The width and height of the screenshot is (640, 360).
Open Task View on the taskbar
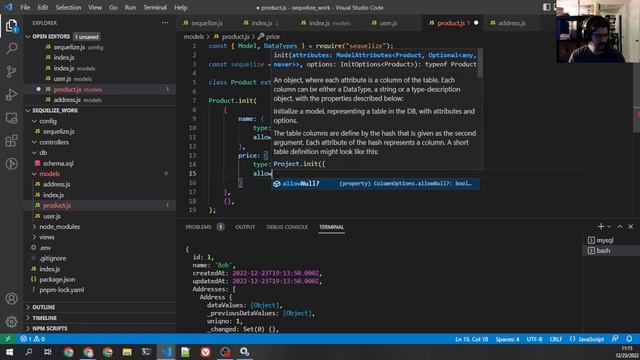click(48, 352)
